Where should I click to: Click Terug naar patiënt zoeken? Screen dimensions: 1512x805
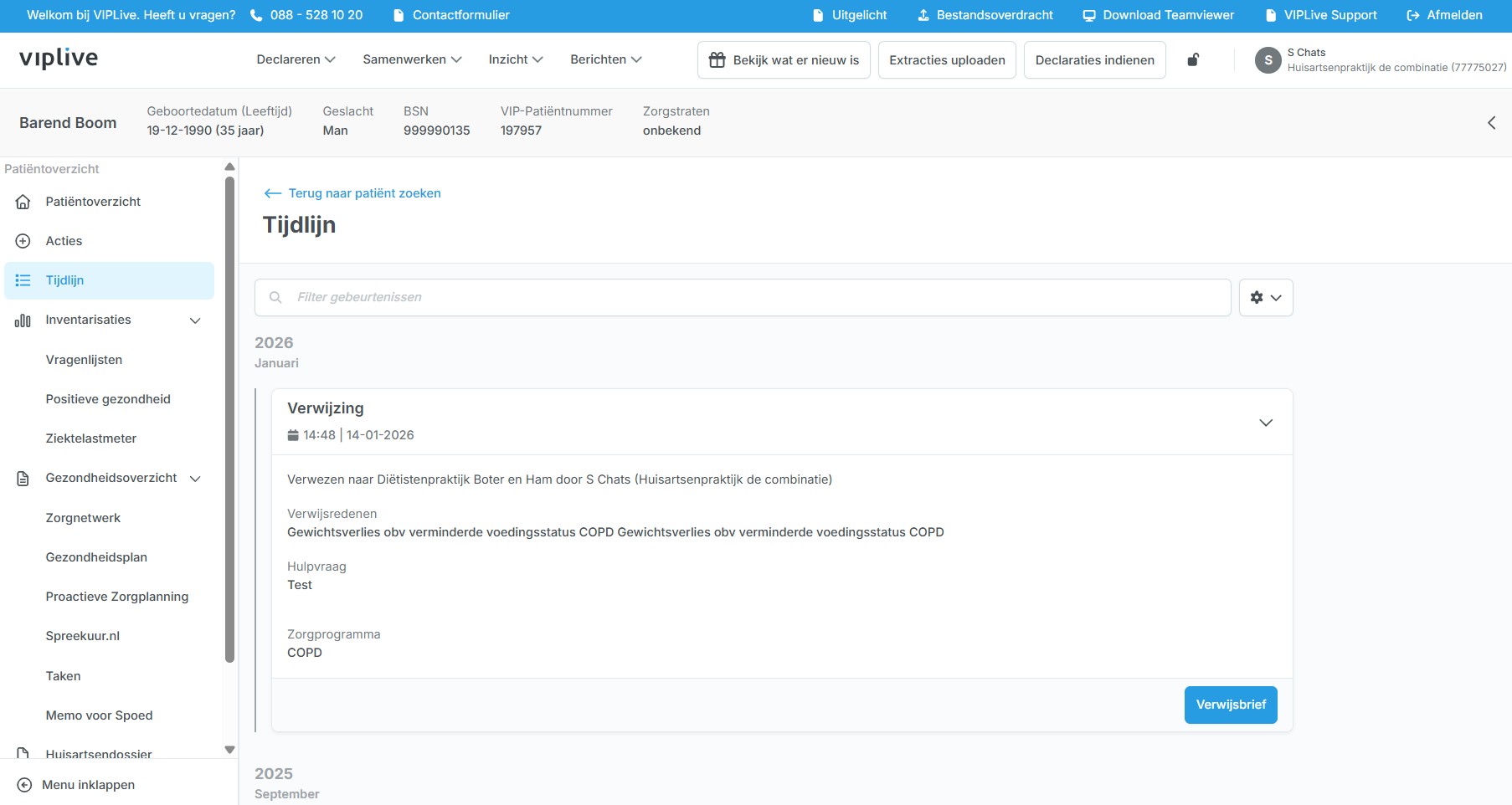(352, 193)
